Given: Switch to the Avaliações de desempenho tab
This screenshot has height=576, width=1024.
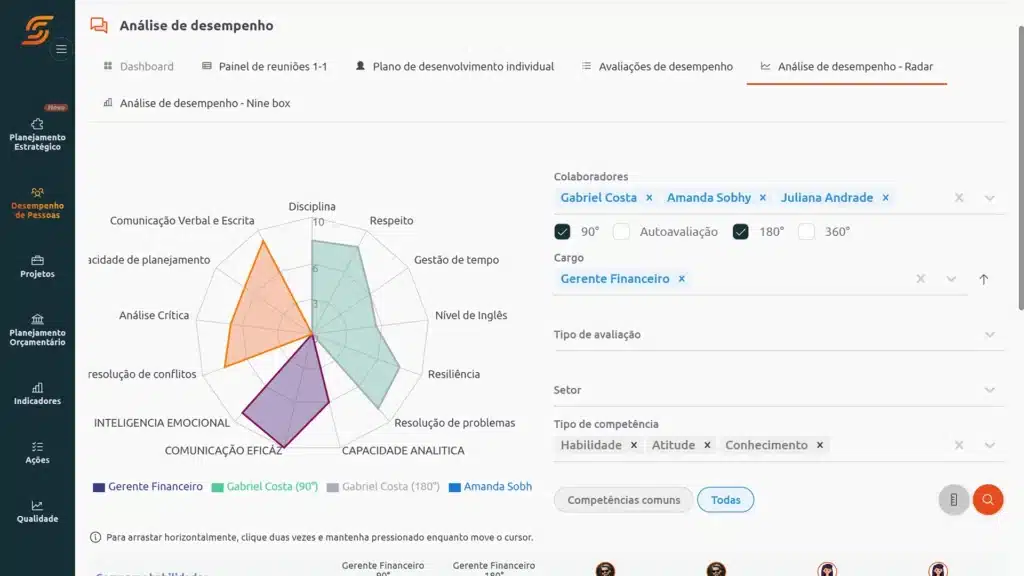Looking at the screenshot, I should click(x=664, y=67).
